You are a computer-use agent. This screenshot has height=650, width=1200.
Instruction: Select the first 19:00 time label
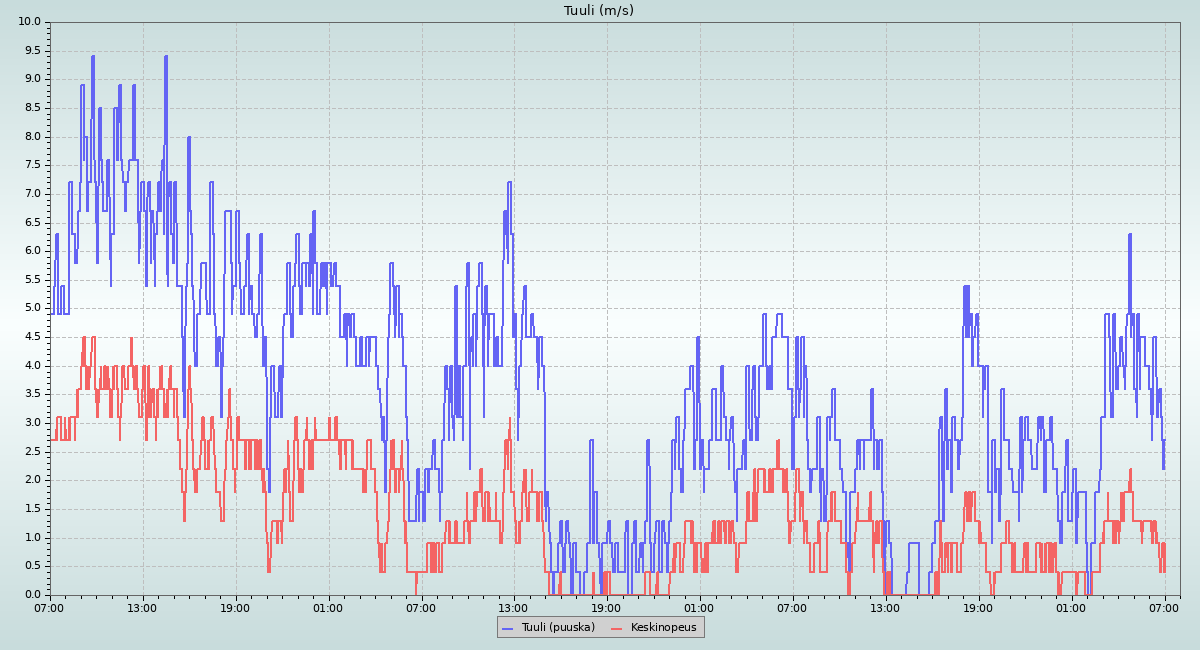point(236,607)
